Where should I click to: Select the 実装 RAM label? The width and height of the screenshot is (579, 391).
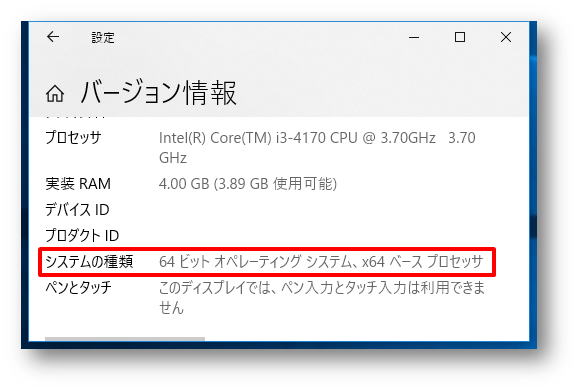[78, 184]
